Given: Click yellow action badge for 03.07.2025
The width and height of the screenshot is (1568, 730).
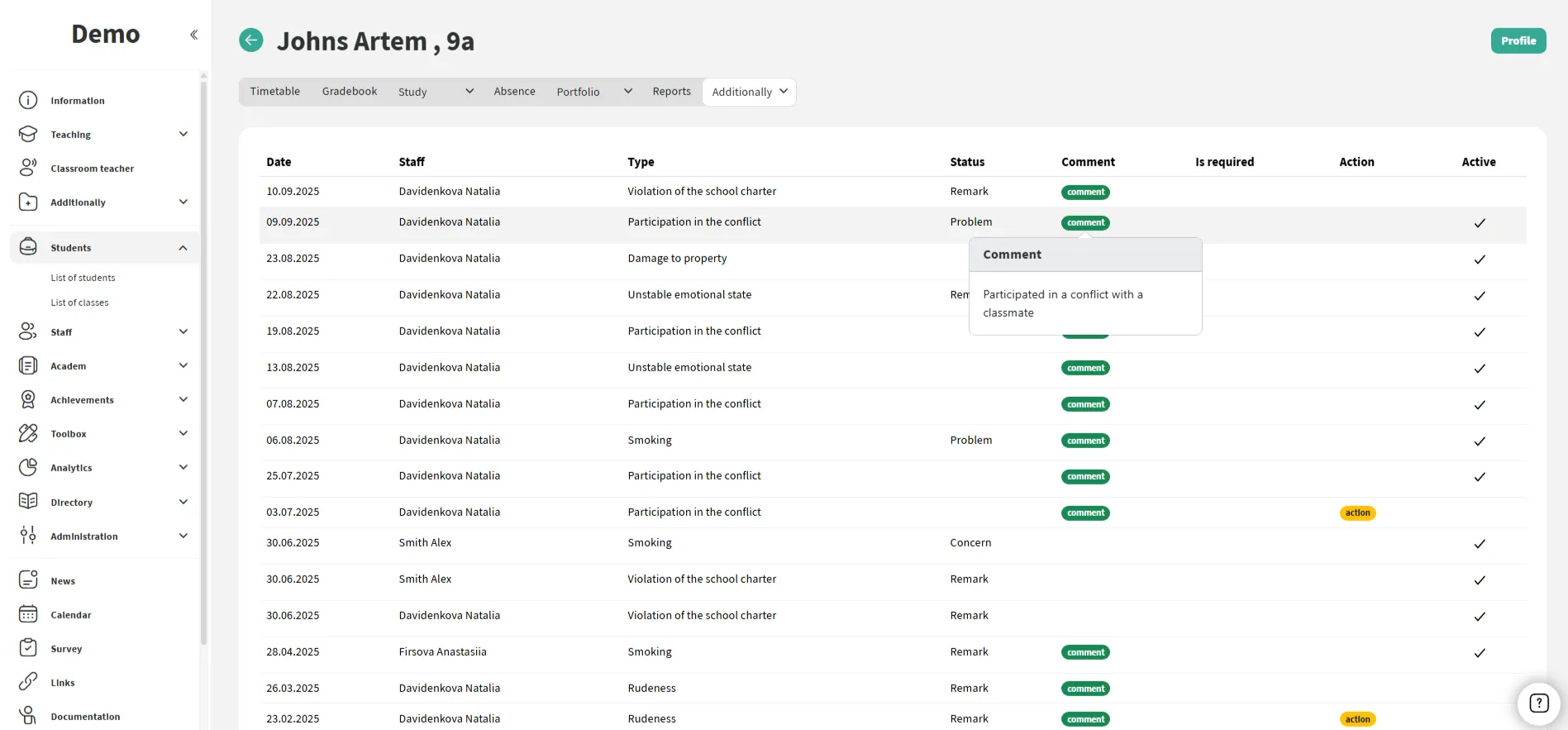Looking at the screenshot, I should click(1357, 513).
